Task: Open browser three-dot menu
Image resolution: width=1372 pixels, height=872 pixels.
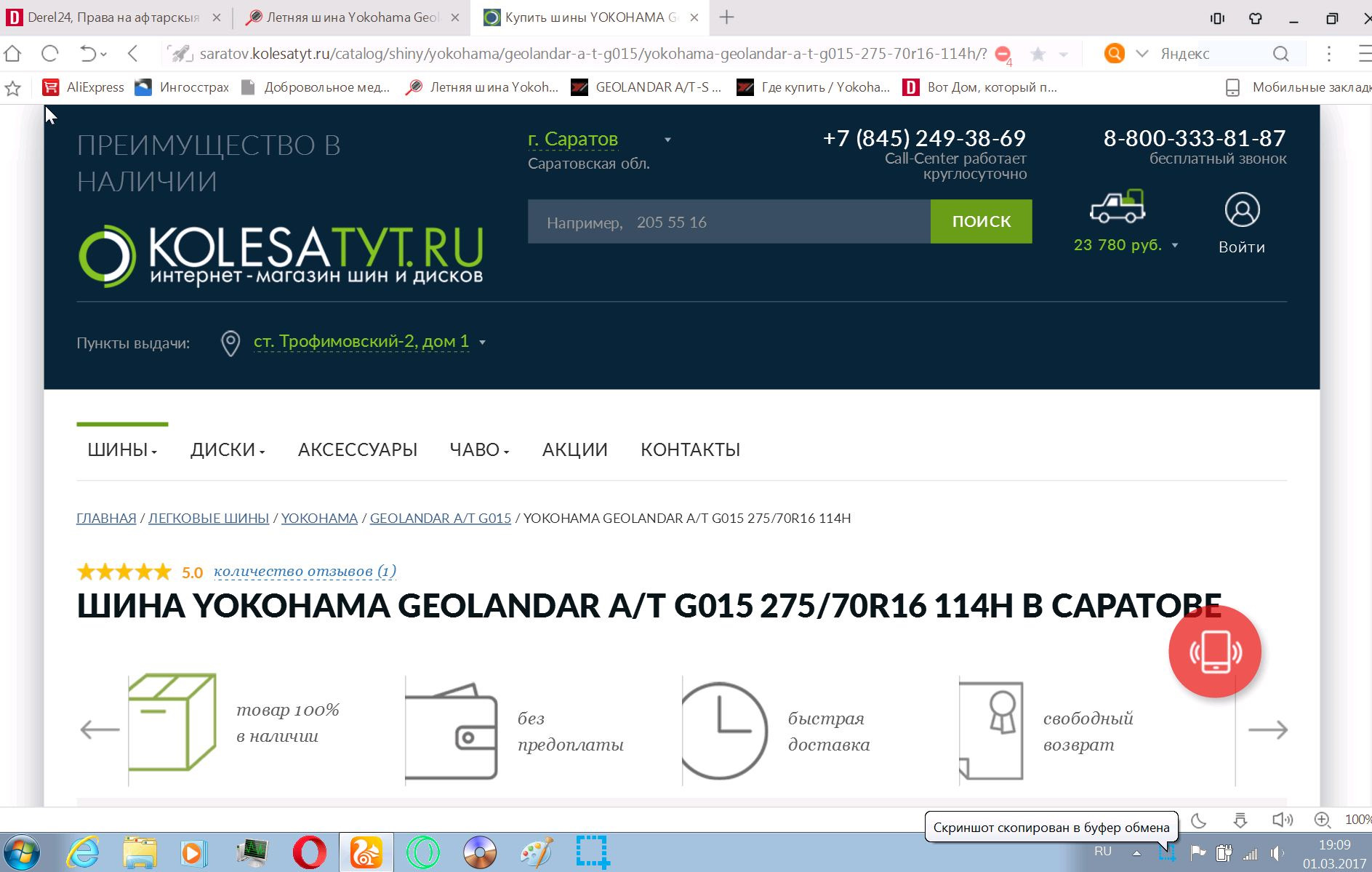Action: [x=1329, y=54]
